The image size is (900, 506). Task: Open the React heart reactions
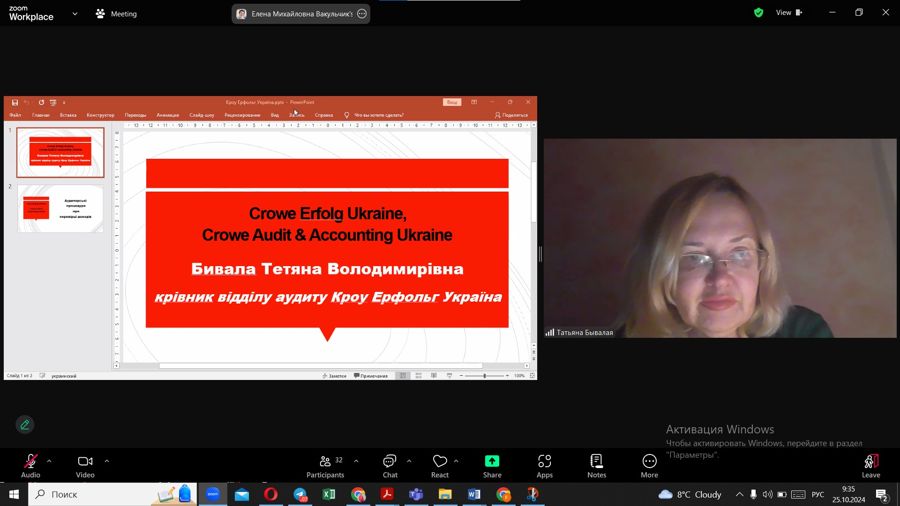point(440,465)
